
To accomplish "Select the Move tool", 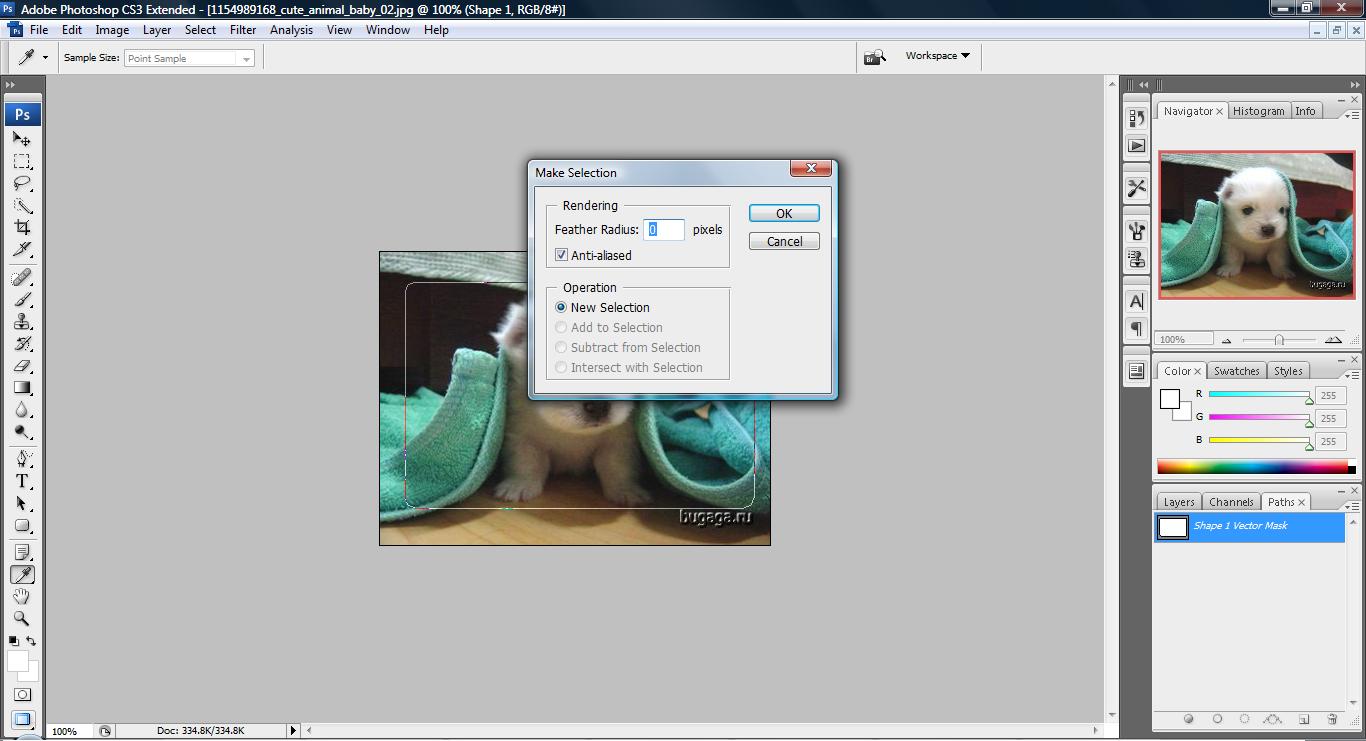I will tap(22, 139).
